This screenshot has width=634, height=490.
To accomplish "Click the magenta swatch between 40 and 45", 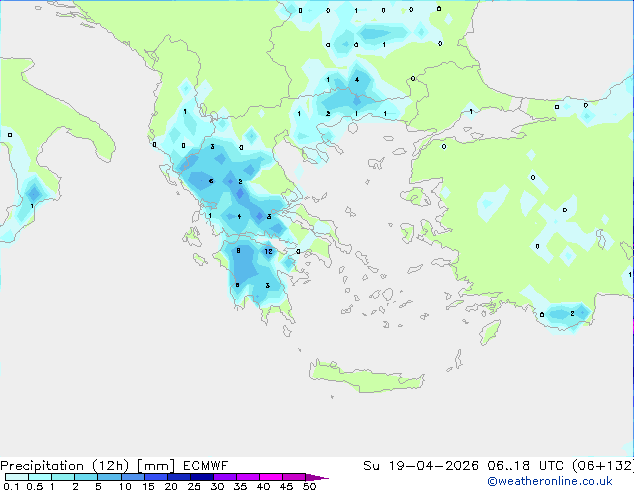I will (x=271, y=477).
